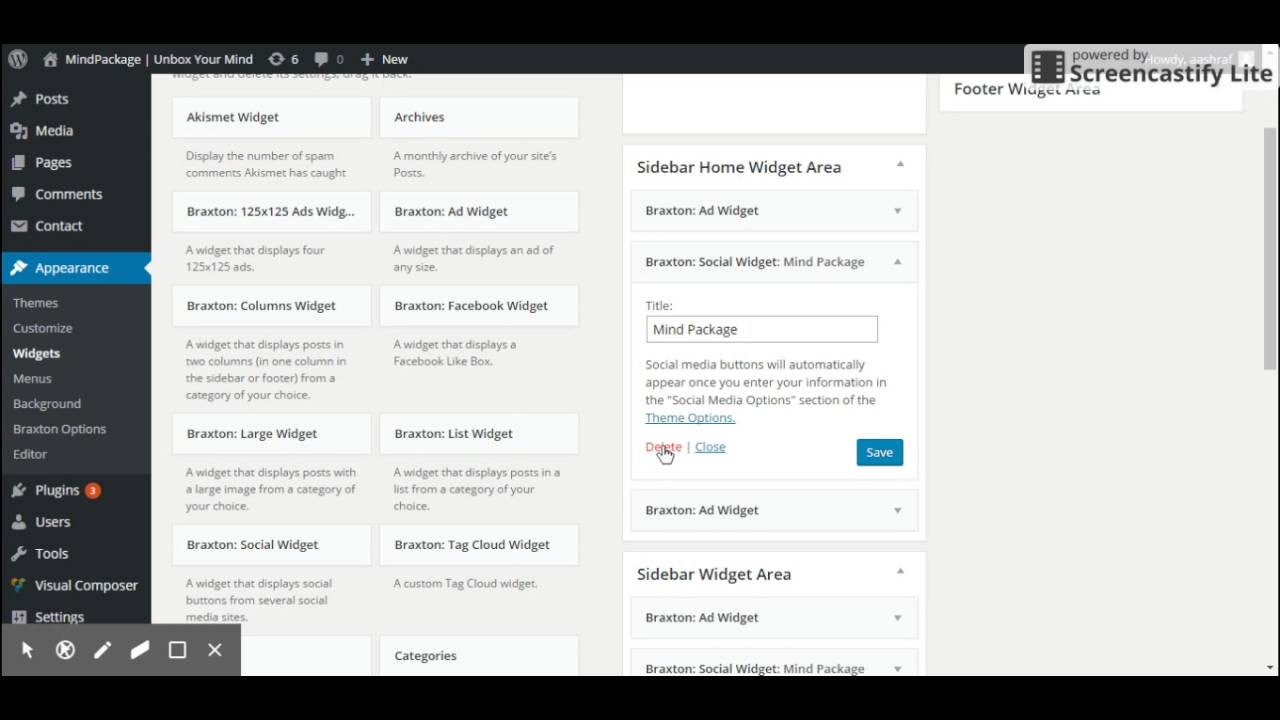Select Braxton: Large Widget
Image resolution: width=1280 pixels, height=720 pixels.
pos(272,434)
